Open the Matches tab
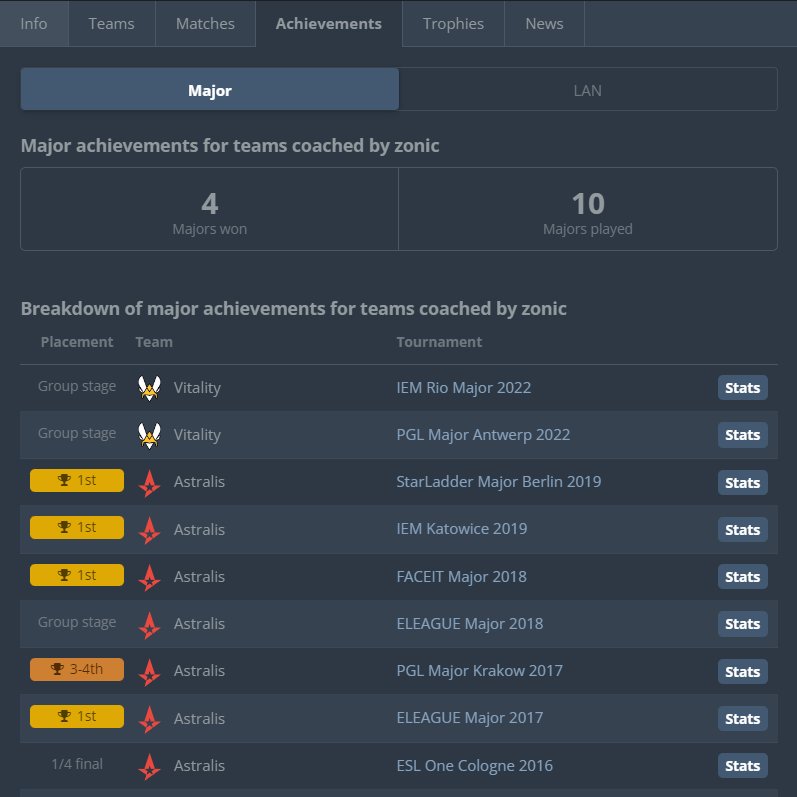This screenshot has height=797, width=797. [x=205, y=23]
